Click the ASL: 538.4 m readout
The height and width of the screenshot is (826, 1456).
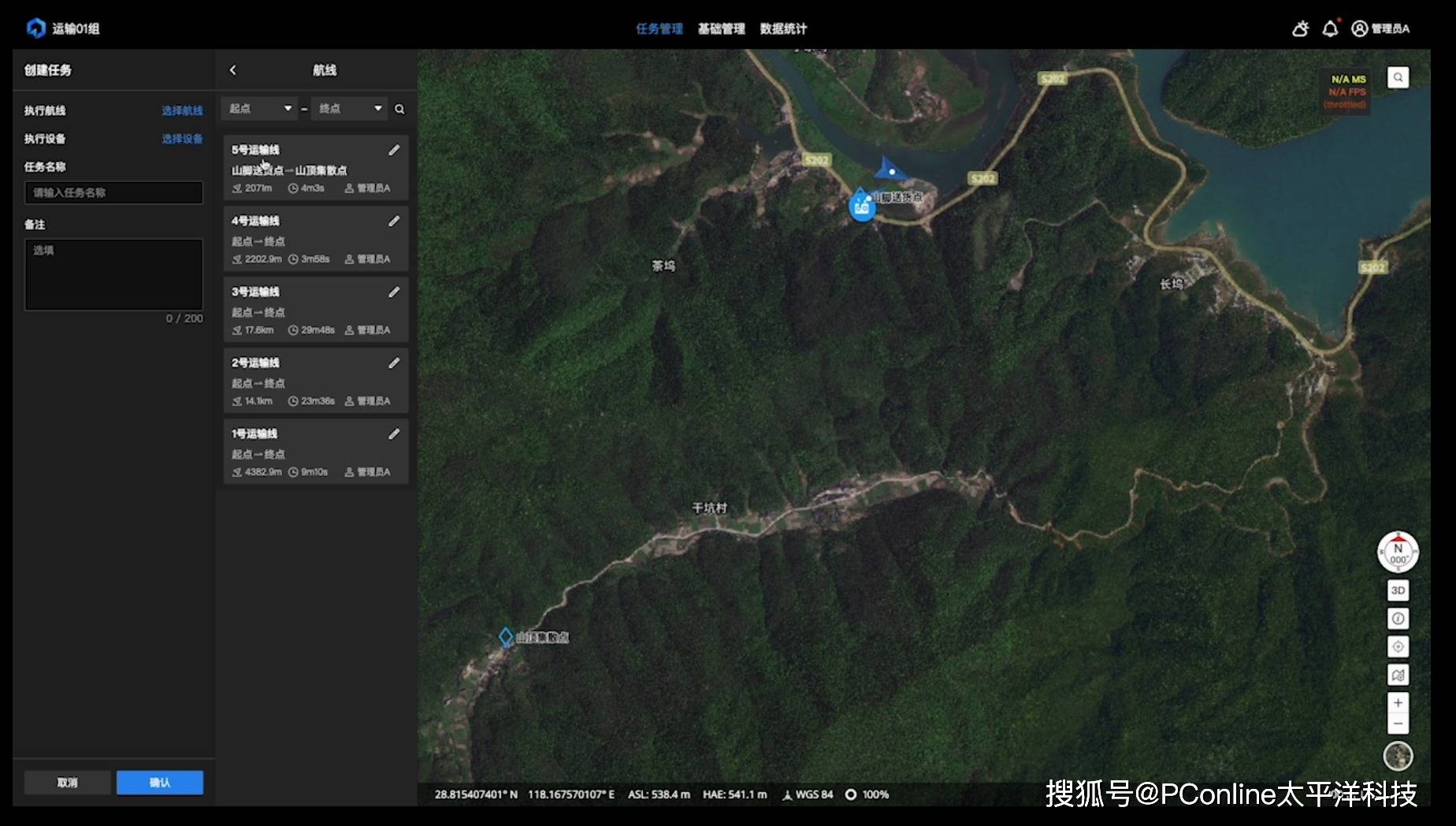pos(659,794)
